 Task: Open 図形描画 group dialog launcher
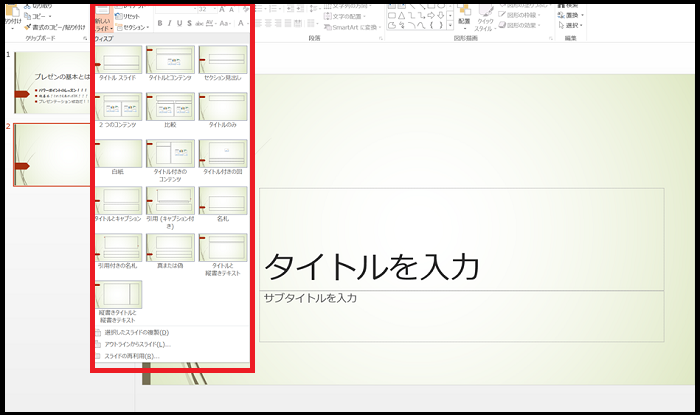click(x=551, y=38)
